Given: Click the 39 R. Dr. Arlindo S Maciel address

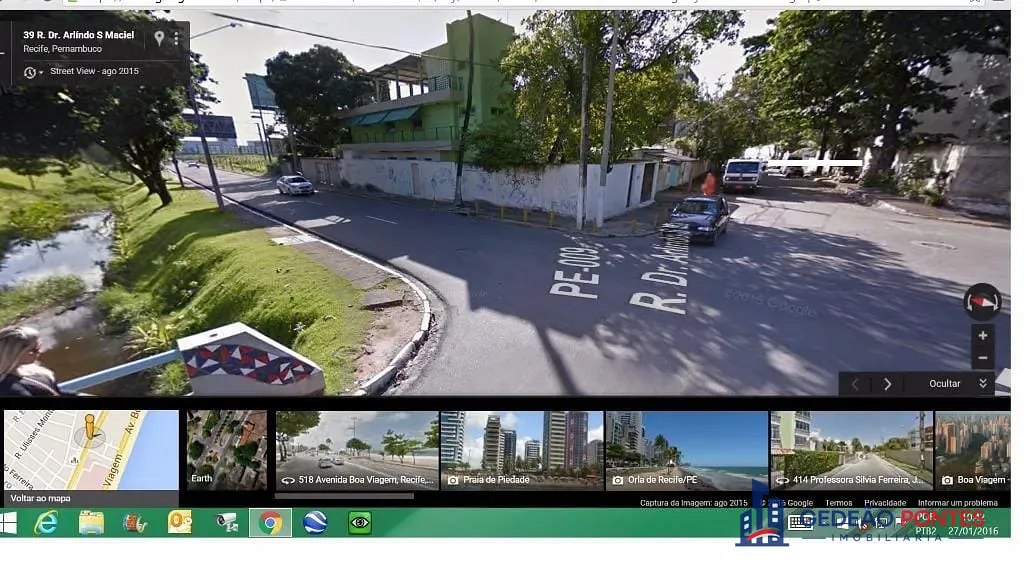Looking at the screenshot, I should click(x=78, y=35).
